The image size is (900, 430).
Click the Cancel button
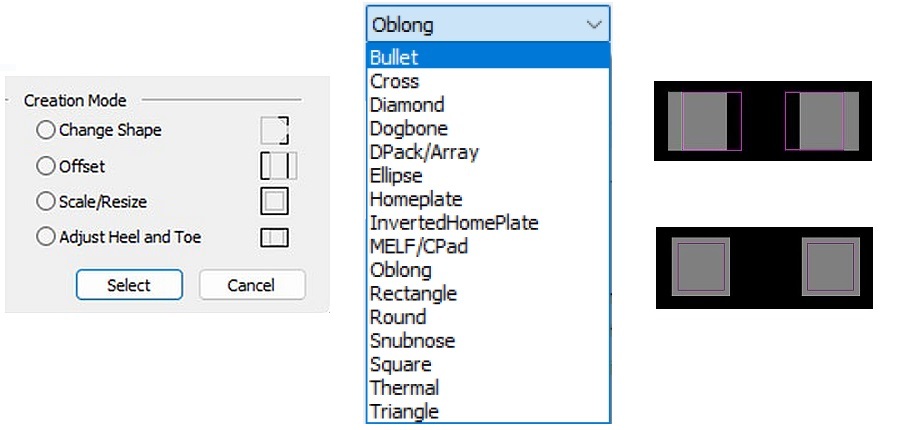(251, 285)
